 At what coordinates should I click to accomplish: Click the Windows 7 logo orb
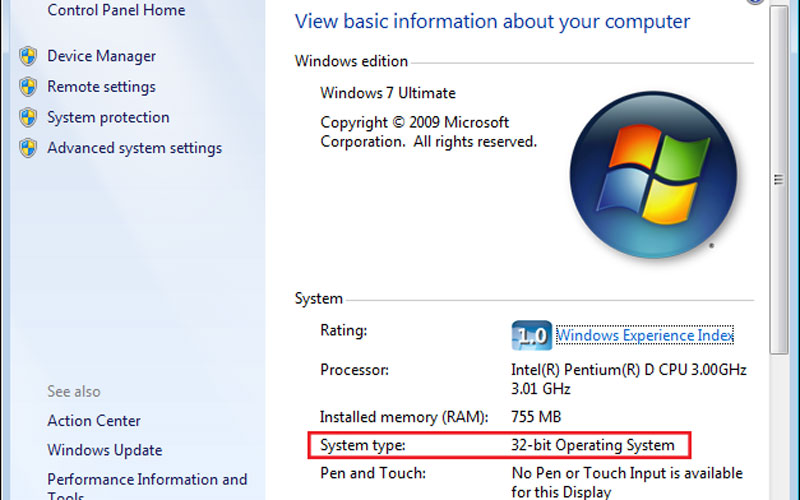(654, 174)
